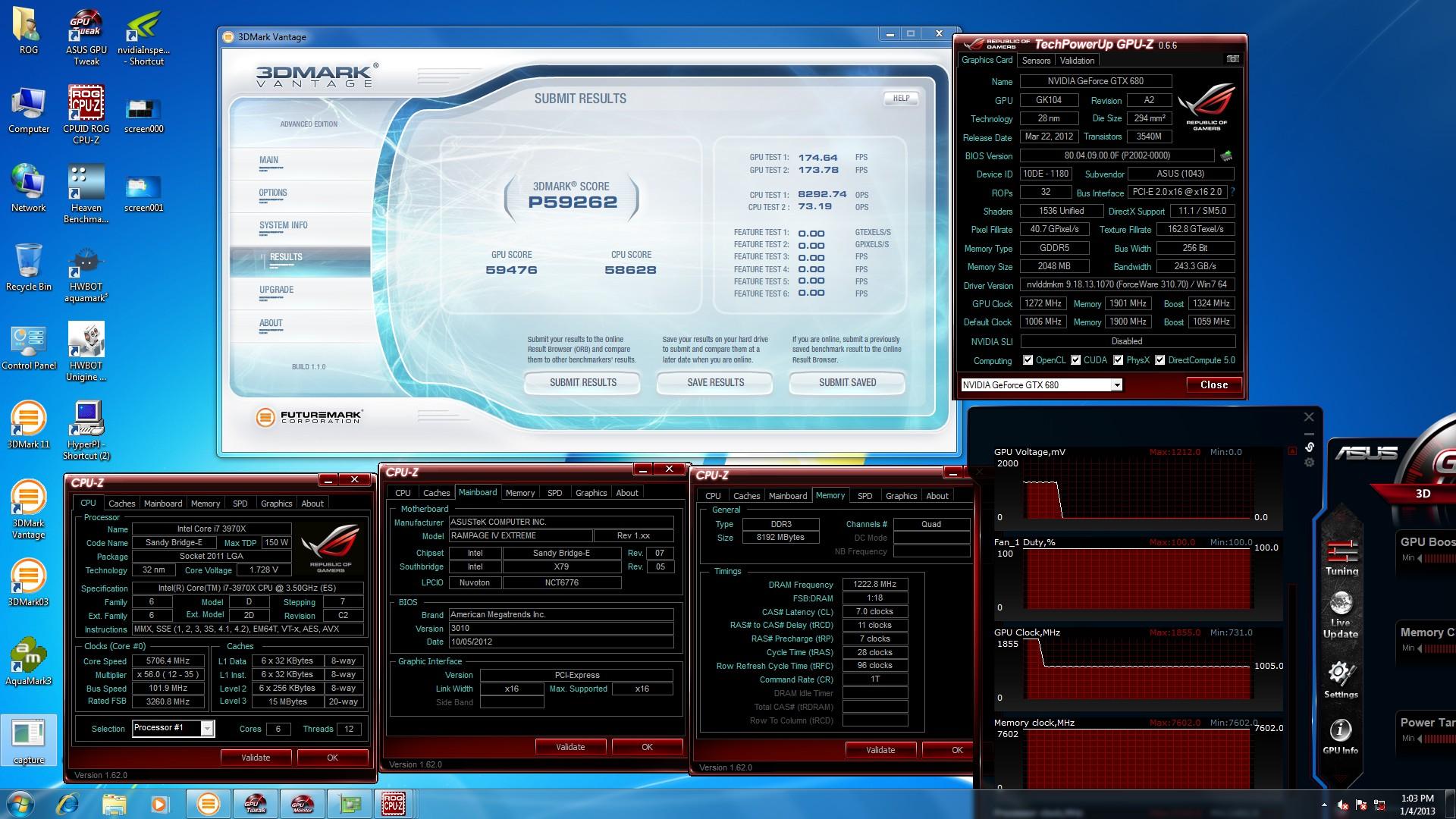This screenshot has width=1456, height=819.
Task: Click ROG CPU-Z taskbar button
Action: point(394,804)
